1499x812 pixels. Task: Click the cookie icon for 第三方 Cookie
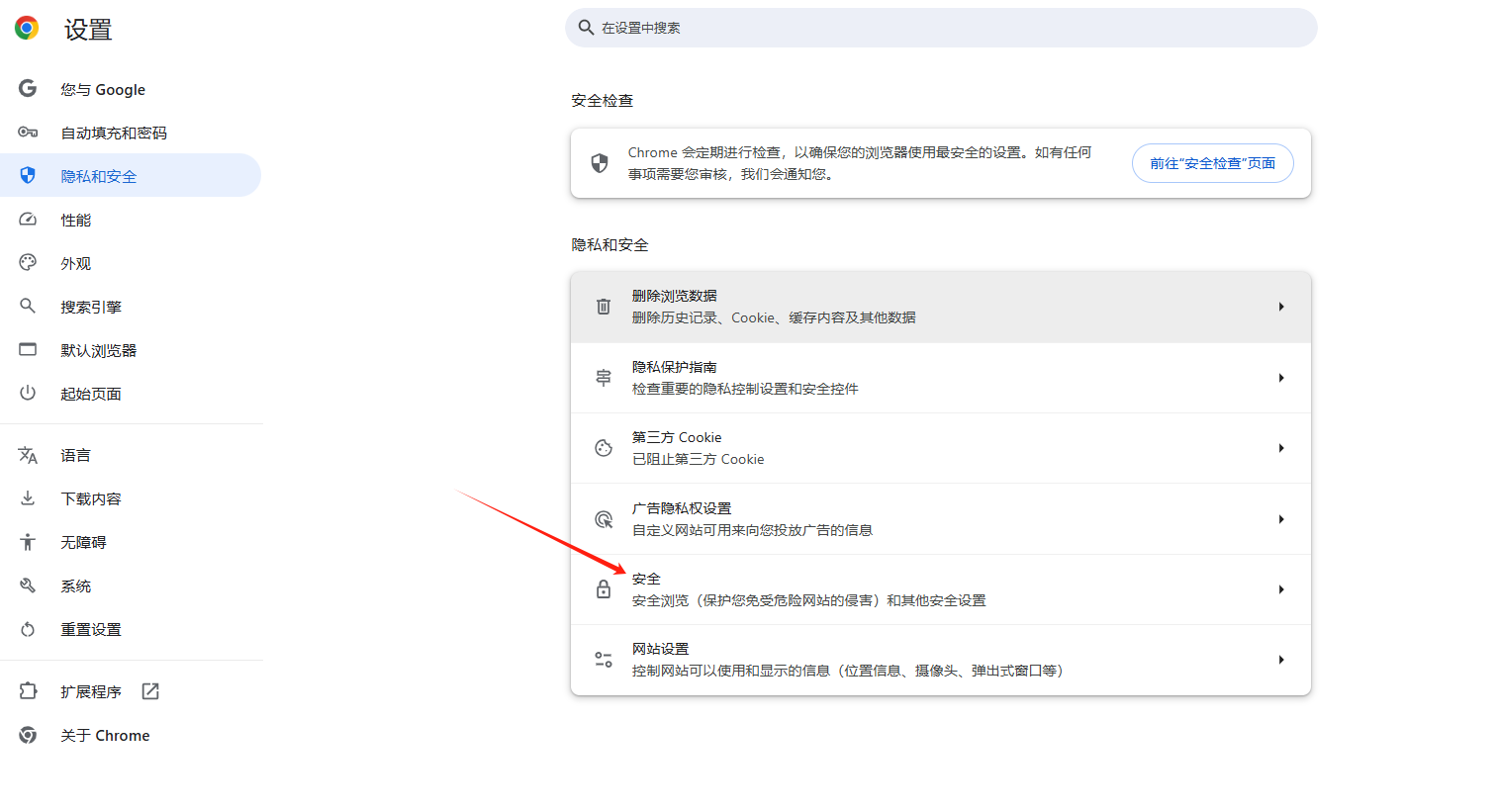(x=604, y=448)
